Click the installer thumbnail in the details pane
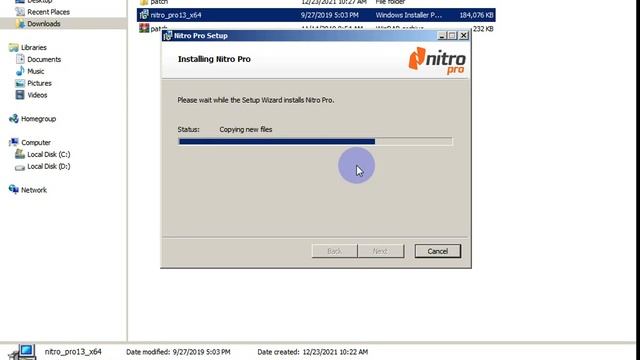Image resolution: width=640 pixels, height=360 pixels. (22, 352)
